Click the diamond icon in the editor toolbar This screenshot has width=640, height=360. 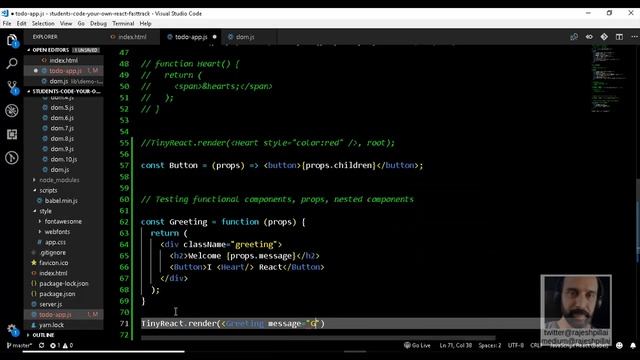(x=604, y=37)
